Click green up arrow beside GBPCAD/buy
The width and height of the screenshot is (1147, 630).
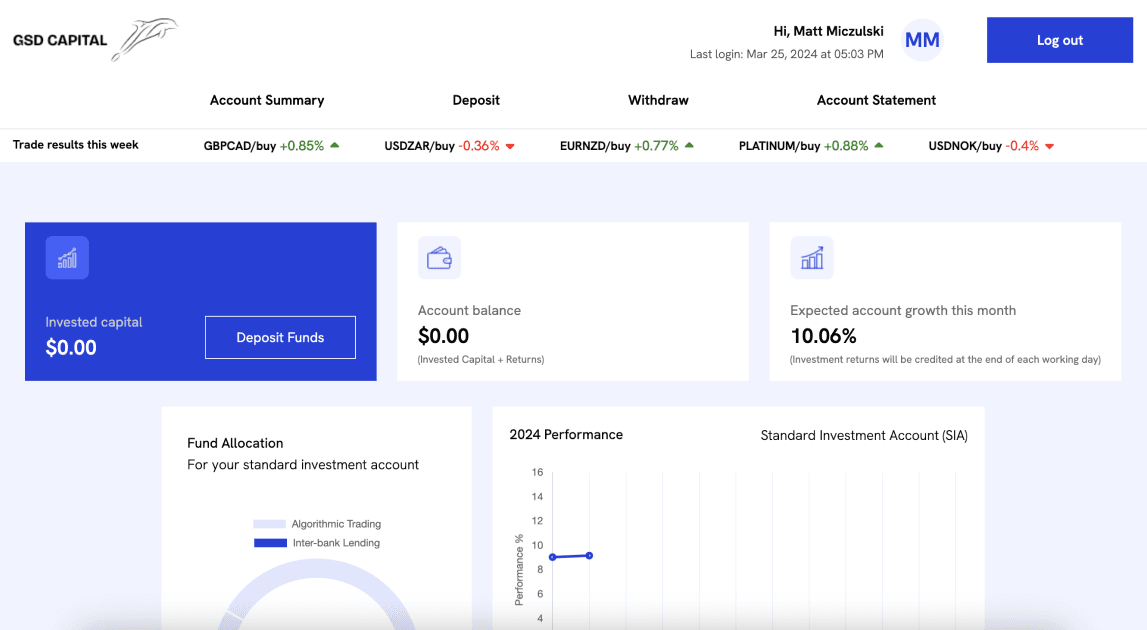point(335,145)
